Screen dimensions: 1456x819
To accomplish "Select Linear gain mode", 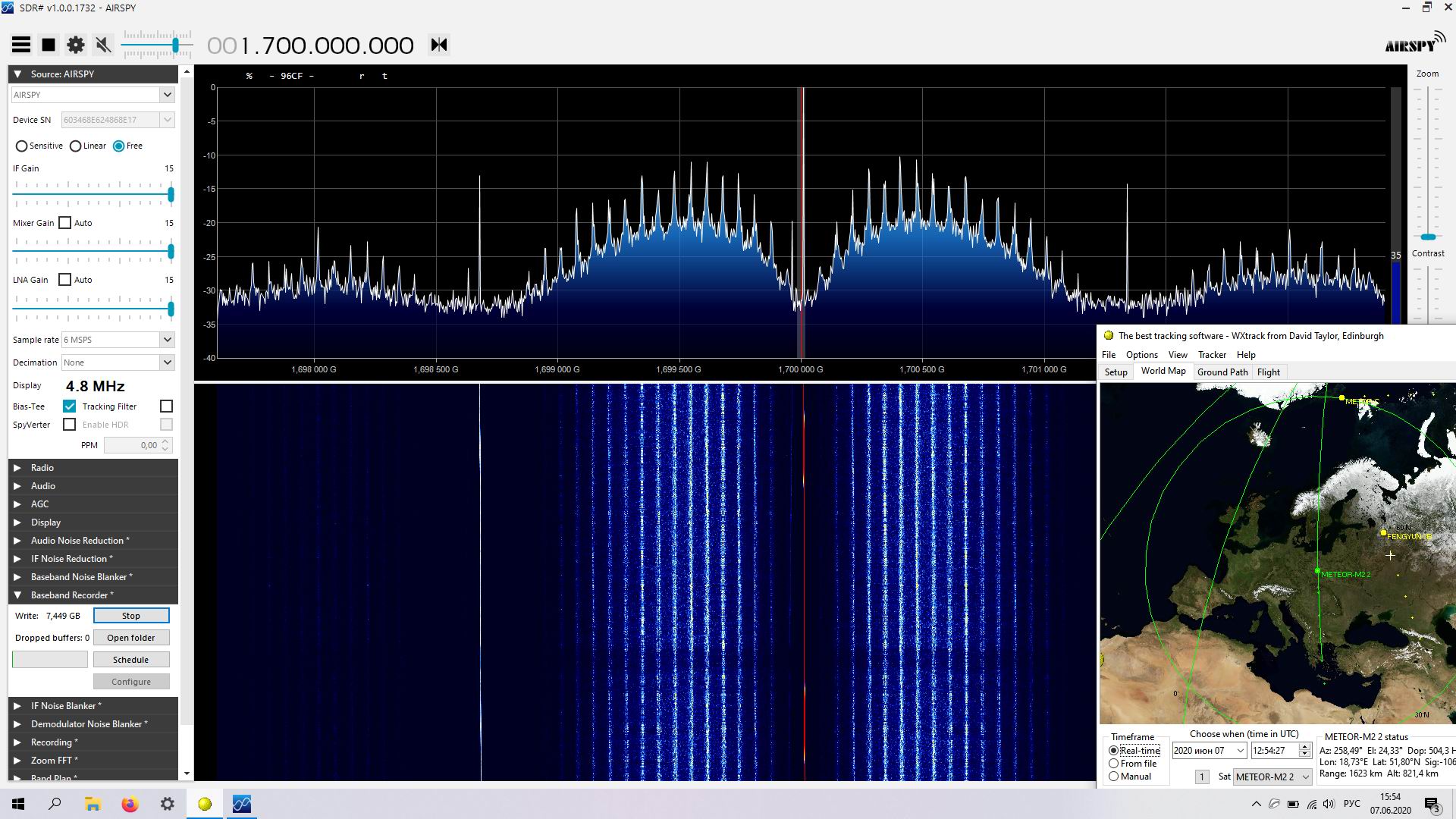I will point(75,146).
